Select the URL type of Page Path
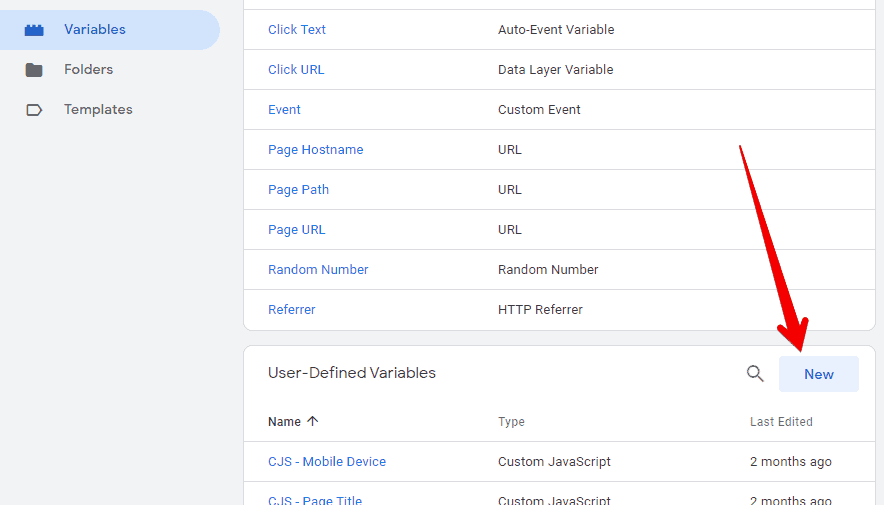This screenshot has height=505, width=884. coord(510,190)
